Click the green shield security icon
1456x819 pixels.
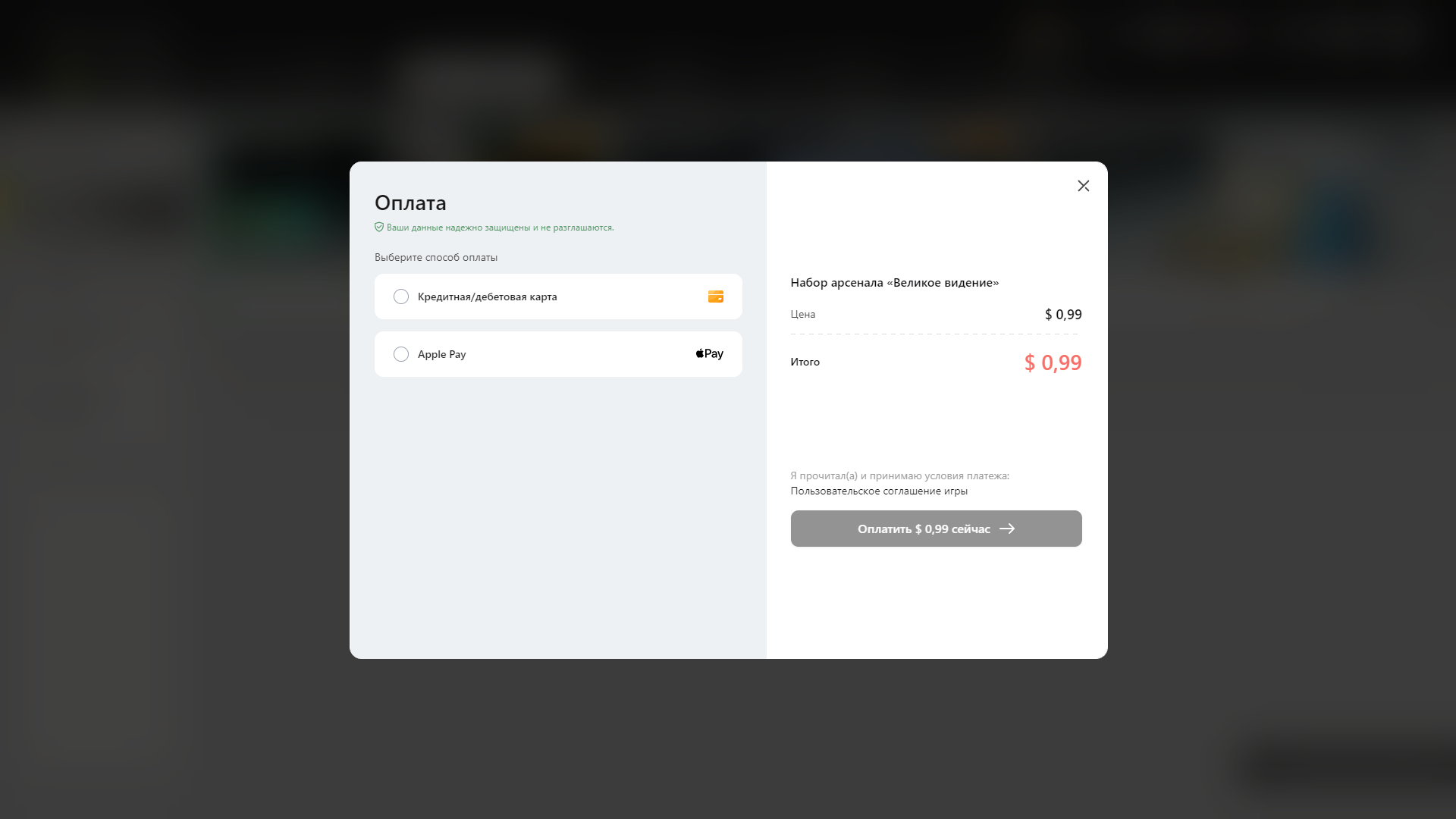pos(379,227)
